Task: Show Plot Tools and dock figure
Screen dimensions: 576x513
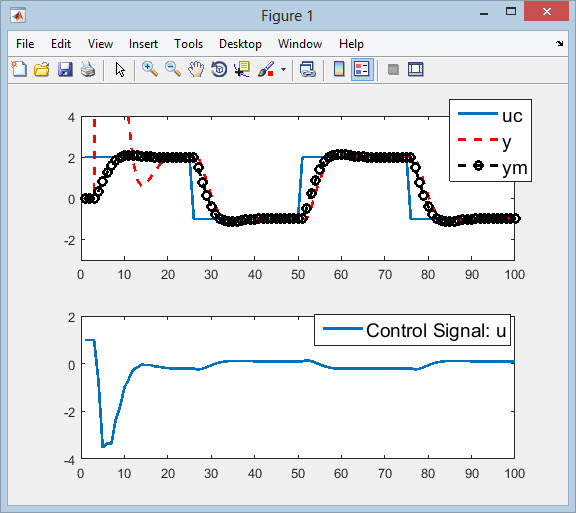Action: pos(416,69)
